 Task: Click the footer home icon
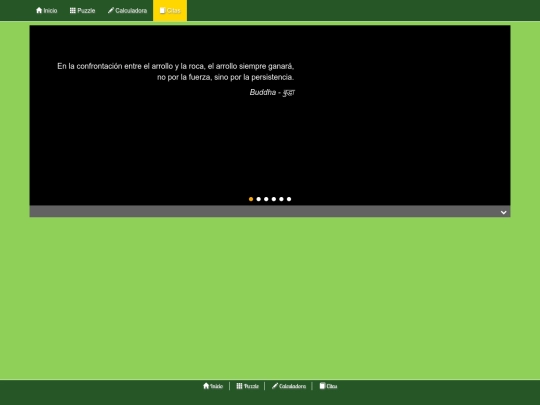(x=206, y=386)
